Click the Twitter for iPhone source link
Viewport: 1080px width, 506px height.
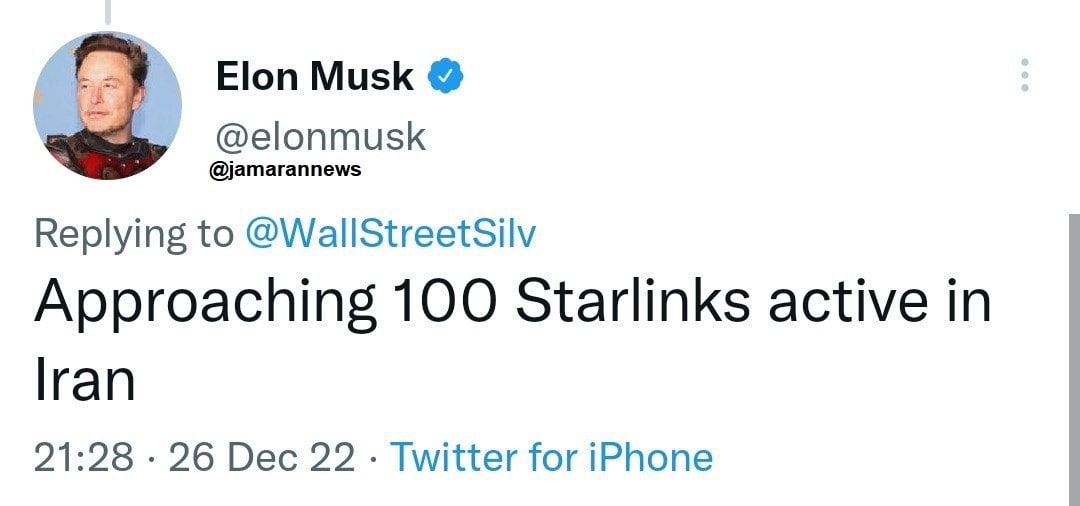click(551, 457)
